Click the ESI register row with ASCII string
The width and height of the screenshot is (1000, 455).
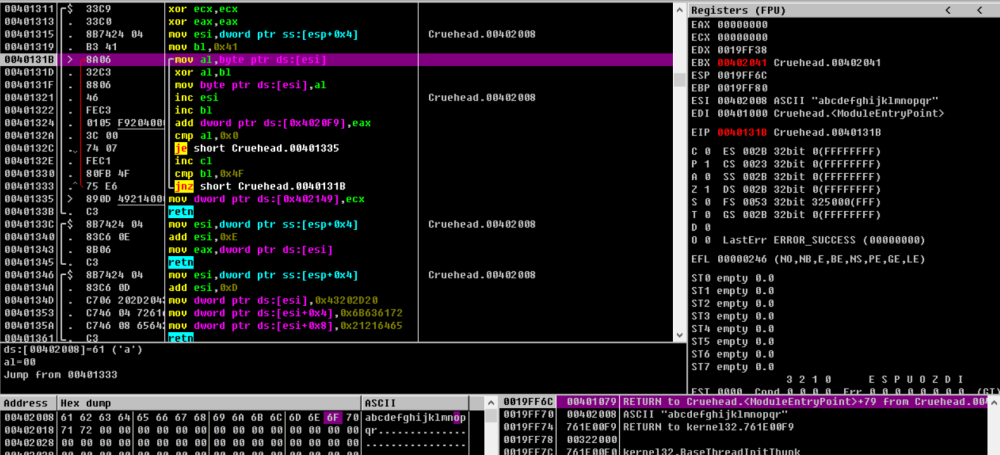[x=816, y=101]
